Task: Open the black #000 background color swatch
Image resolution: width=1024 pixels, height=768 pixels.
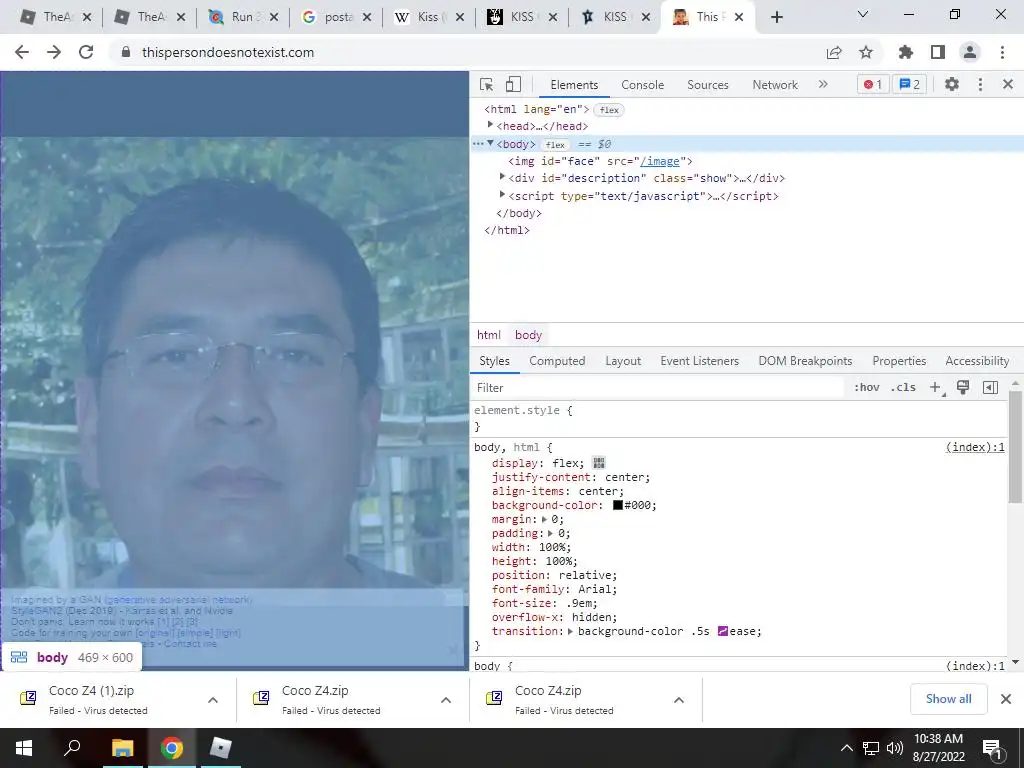Action: coord(617,505)
